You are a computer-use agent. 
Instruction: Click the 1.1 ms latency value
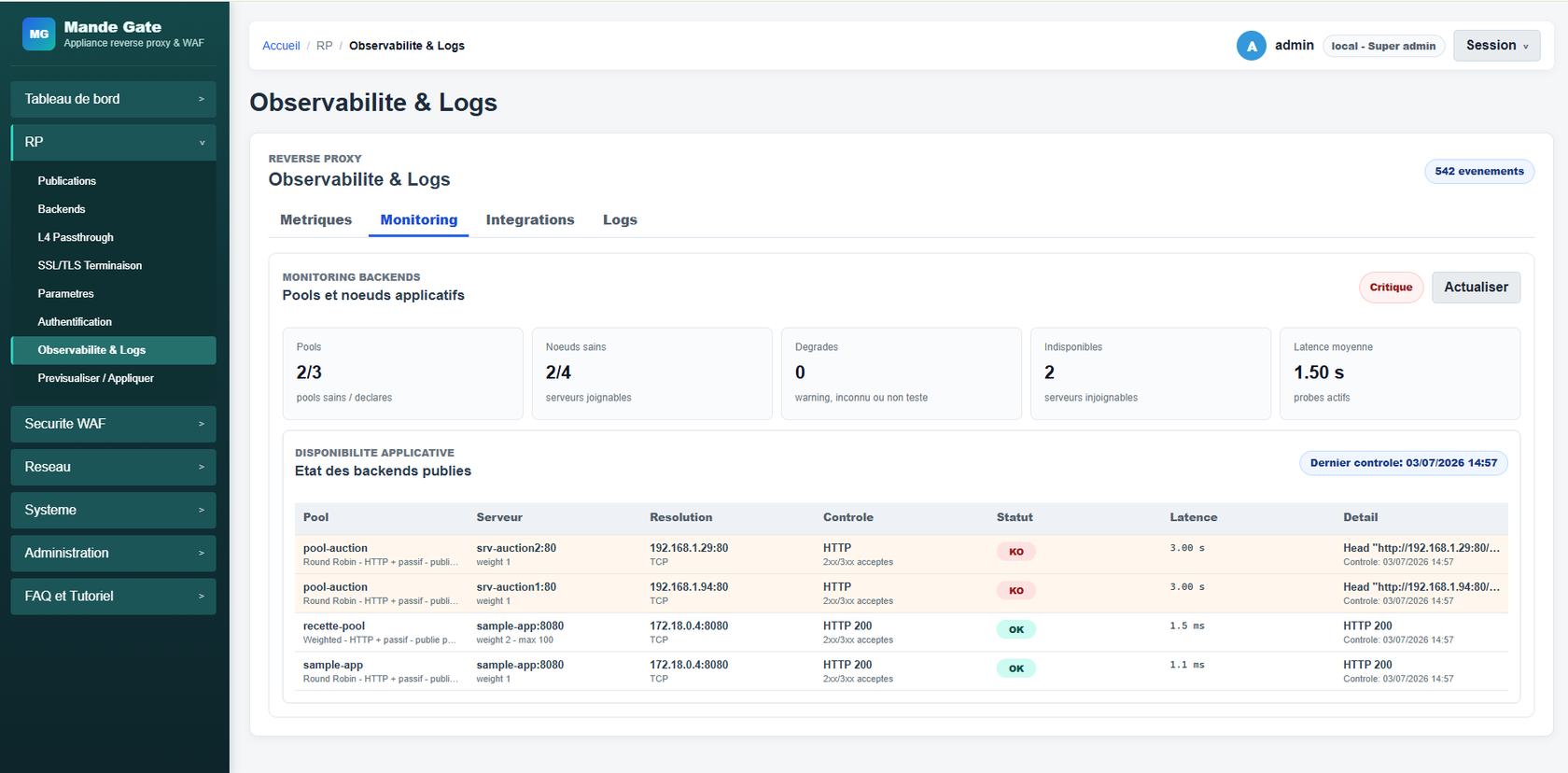pos(1187,666)
